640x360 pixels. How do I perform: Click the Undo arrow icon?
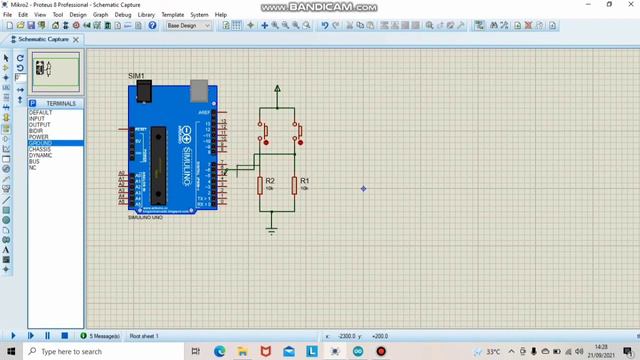pos(324,25)
